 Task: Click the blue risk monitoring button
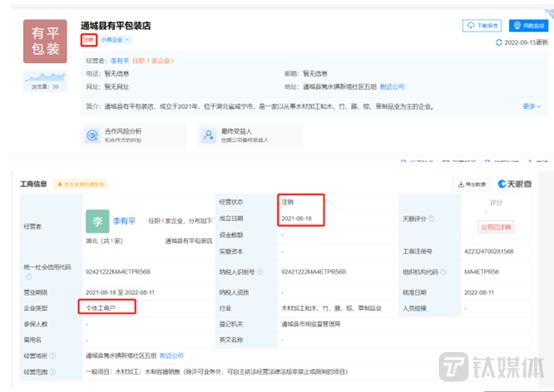click(x=529, y=25)
